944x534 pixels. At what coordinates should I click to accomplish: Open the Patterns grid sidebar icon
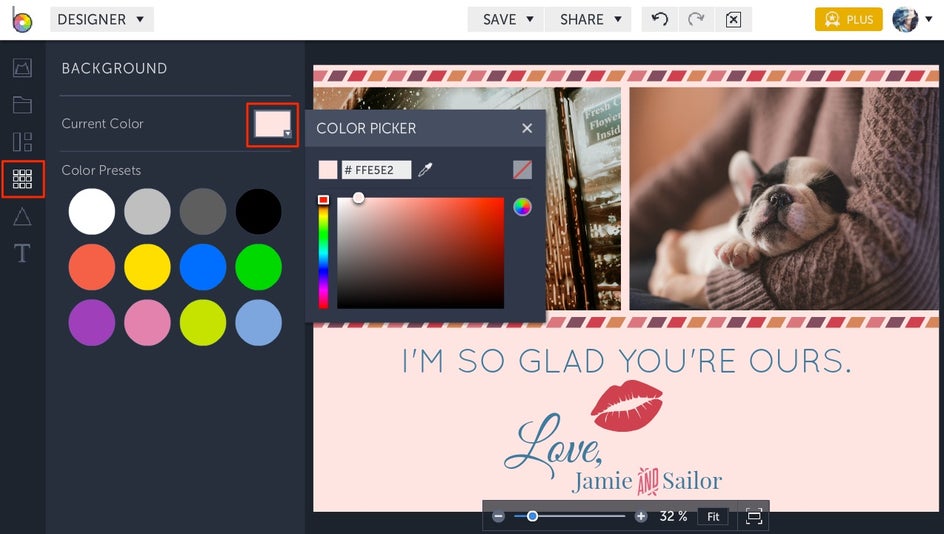pyautogui.click(x=22, y=179)
